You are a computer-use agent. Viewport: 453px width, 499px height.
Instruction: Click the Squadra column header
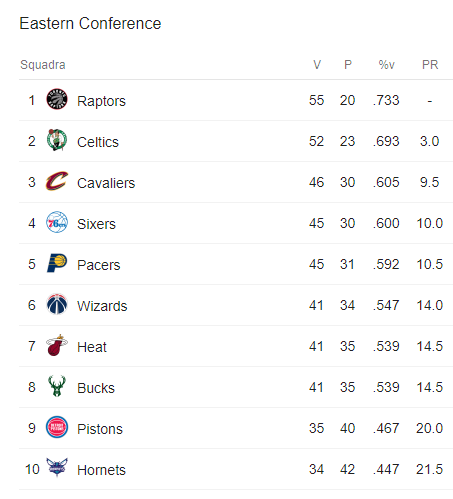pos(43,65)
